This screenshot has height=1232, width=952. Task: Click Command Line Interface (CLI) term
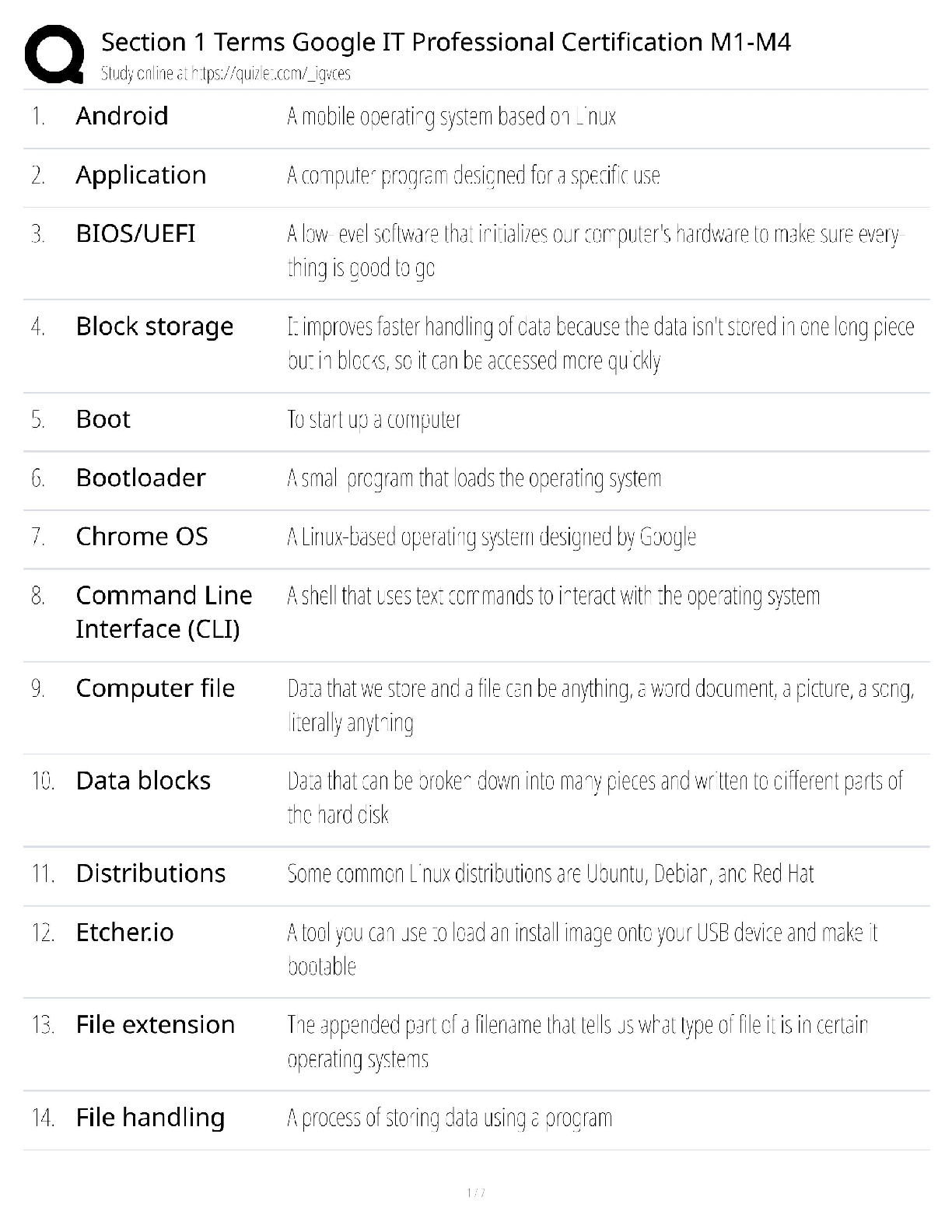click(x=163, y=612)
